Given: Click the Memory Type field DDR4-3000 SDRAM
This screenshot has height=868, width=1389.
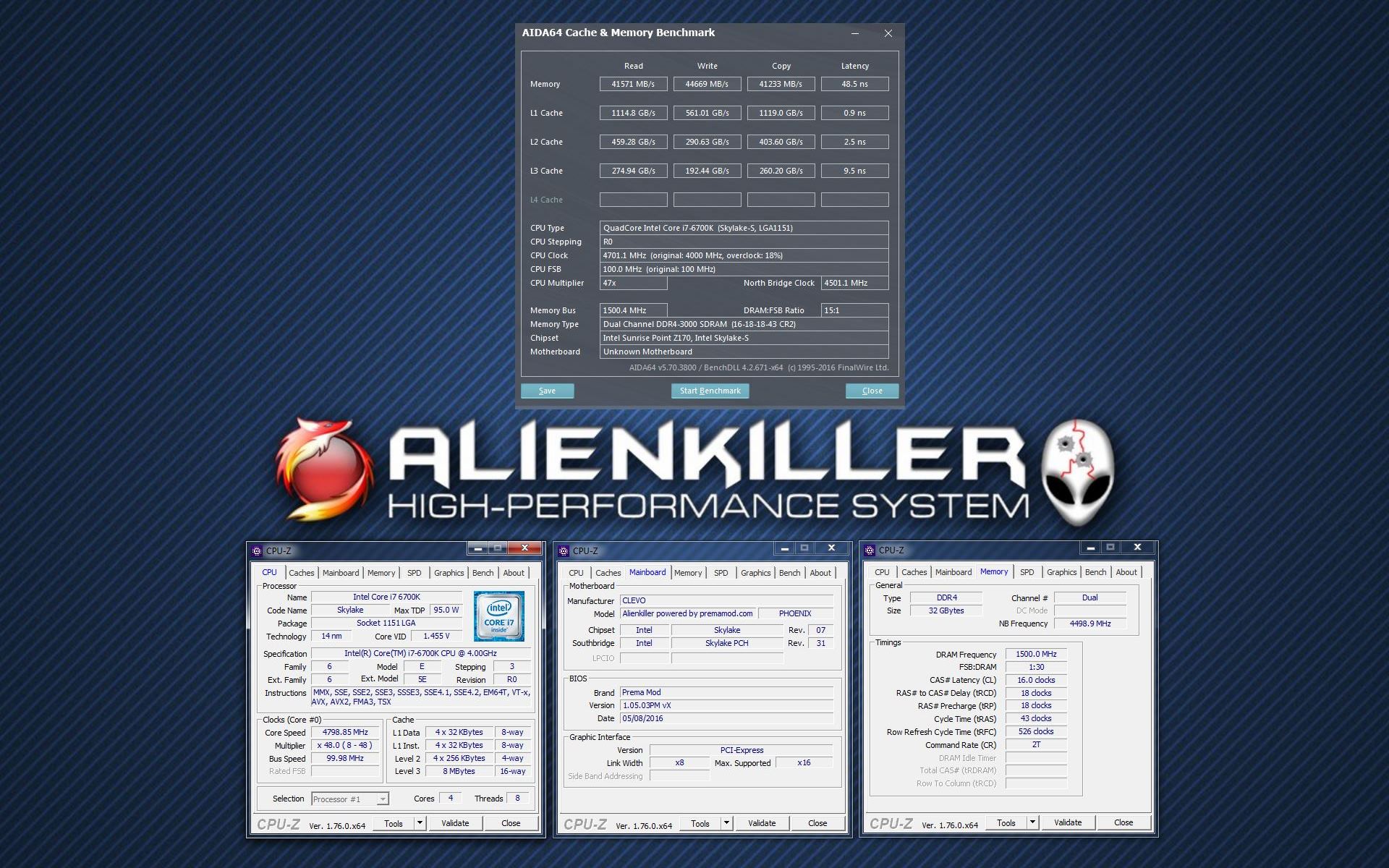Looking at the screenshot, I should [744, 324].
